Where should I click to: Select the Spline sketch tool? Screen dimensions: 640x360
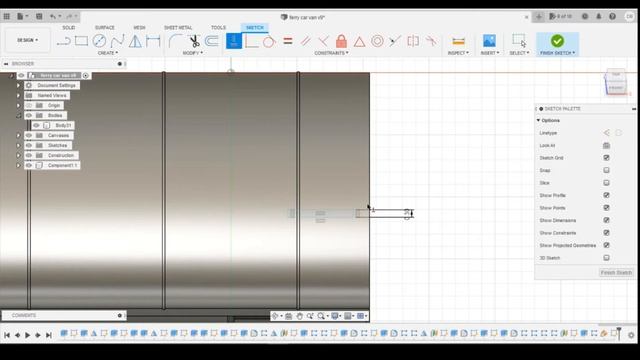(x=117, y=41)
